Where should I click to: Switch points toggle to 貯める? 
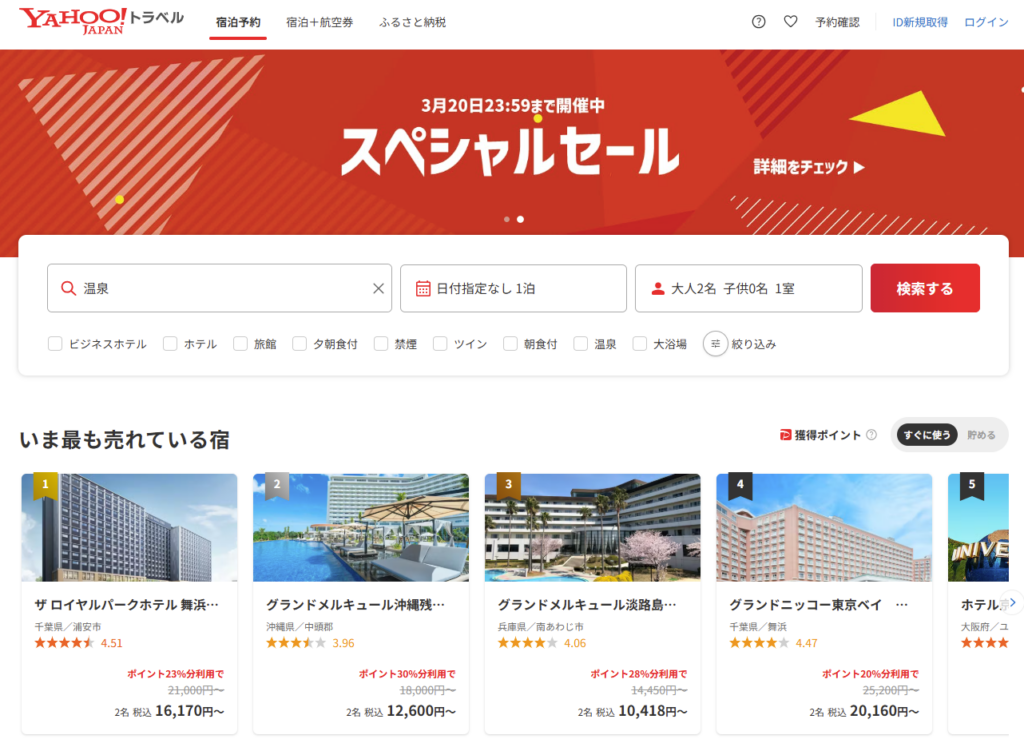[981, 435]
